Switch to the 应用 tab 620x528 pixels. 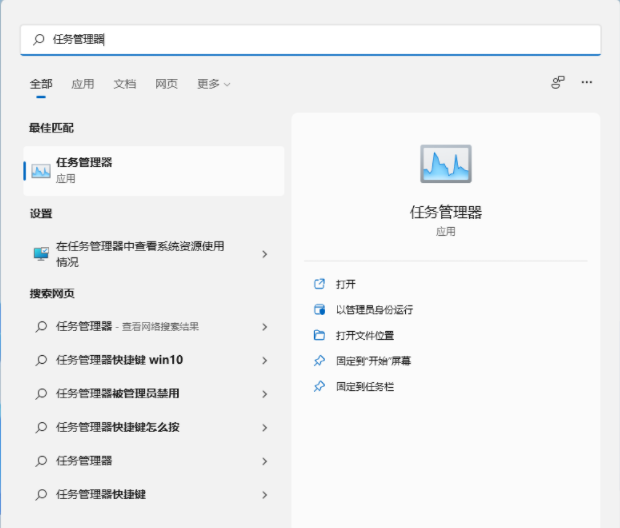[82, 84]
